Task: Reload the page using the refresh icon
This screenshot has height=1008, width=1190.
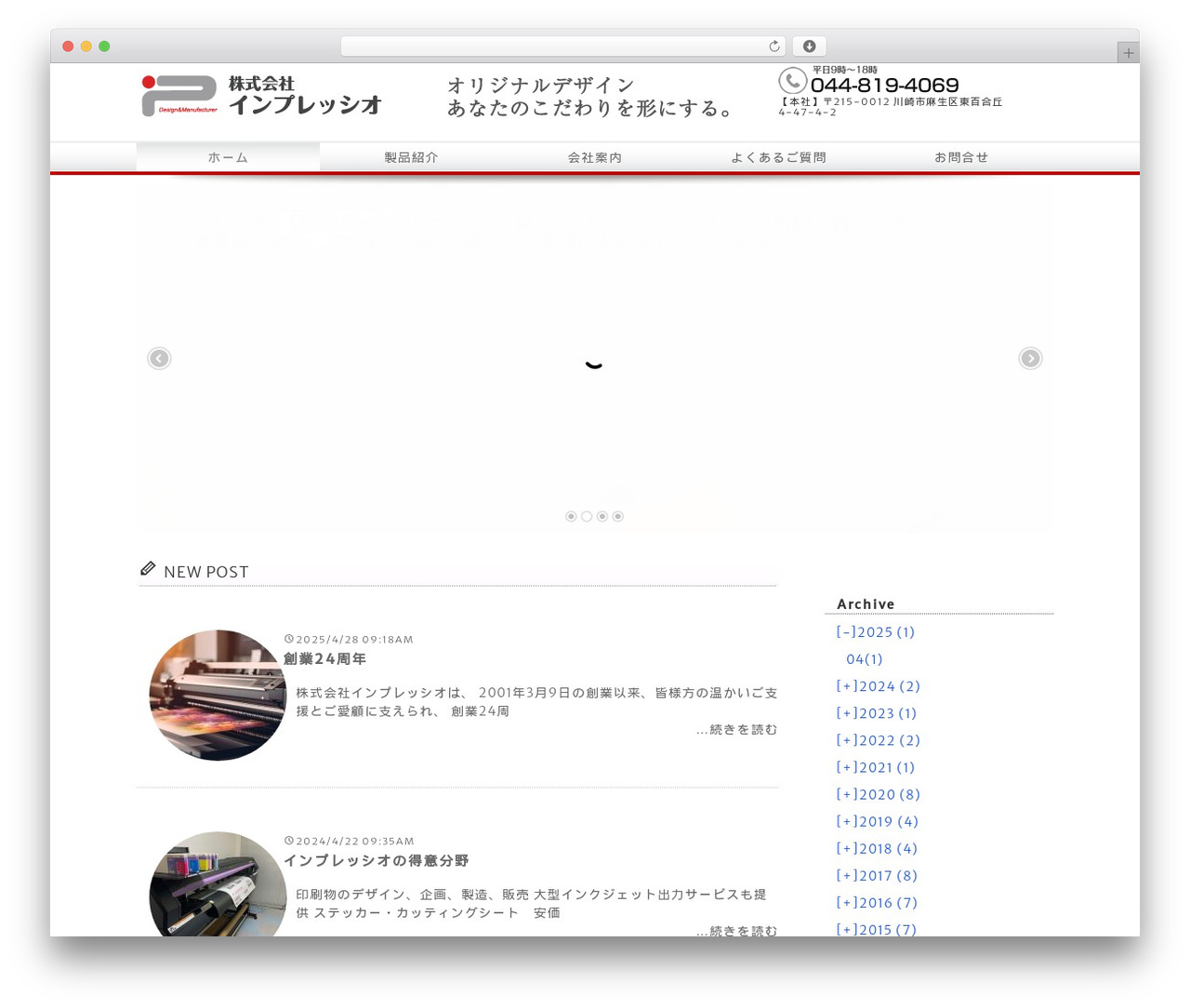Action: 774,46
